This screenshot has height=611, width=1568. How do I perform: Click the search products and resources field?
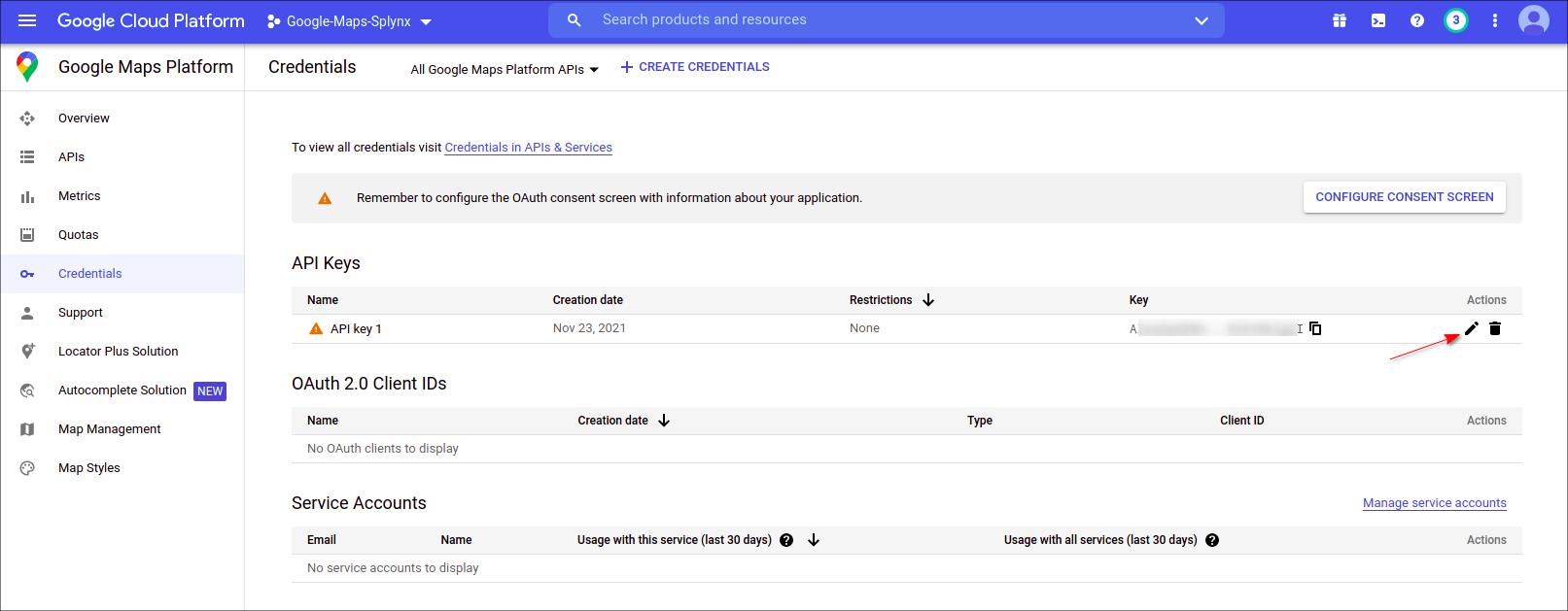[875, 20]
